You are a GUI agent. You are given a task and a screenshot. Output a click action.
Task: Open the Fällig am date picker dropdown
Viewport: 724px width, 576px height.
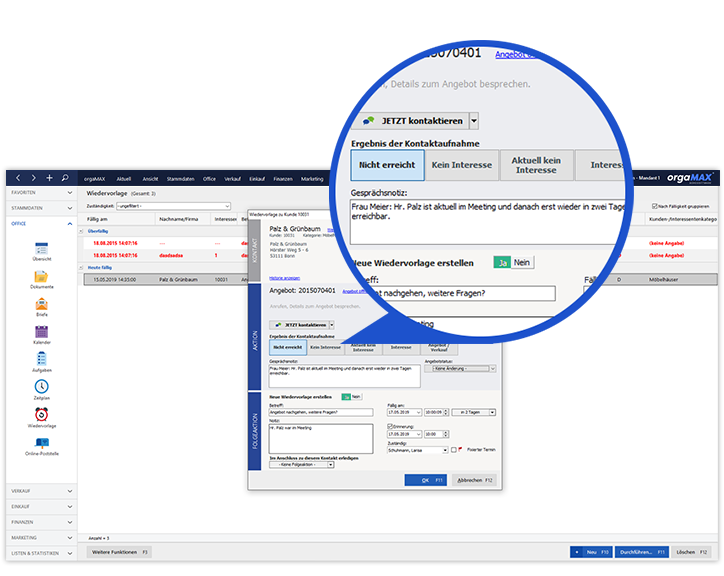coord(418,412)
